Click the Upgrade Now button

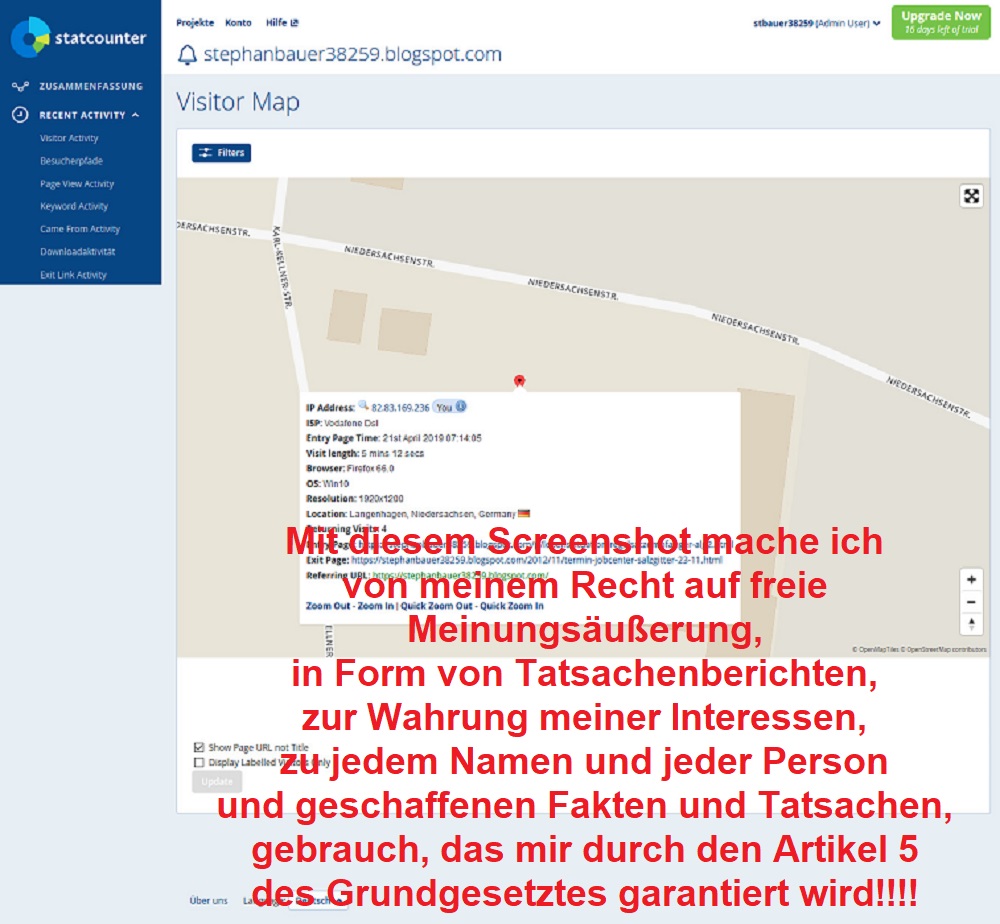(x=941, y=22)
